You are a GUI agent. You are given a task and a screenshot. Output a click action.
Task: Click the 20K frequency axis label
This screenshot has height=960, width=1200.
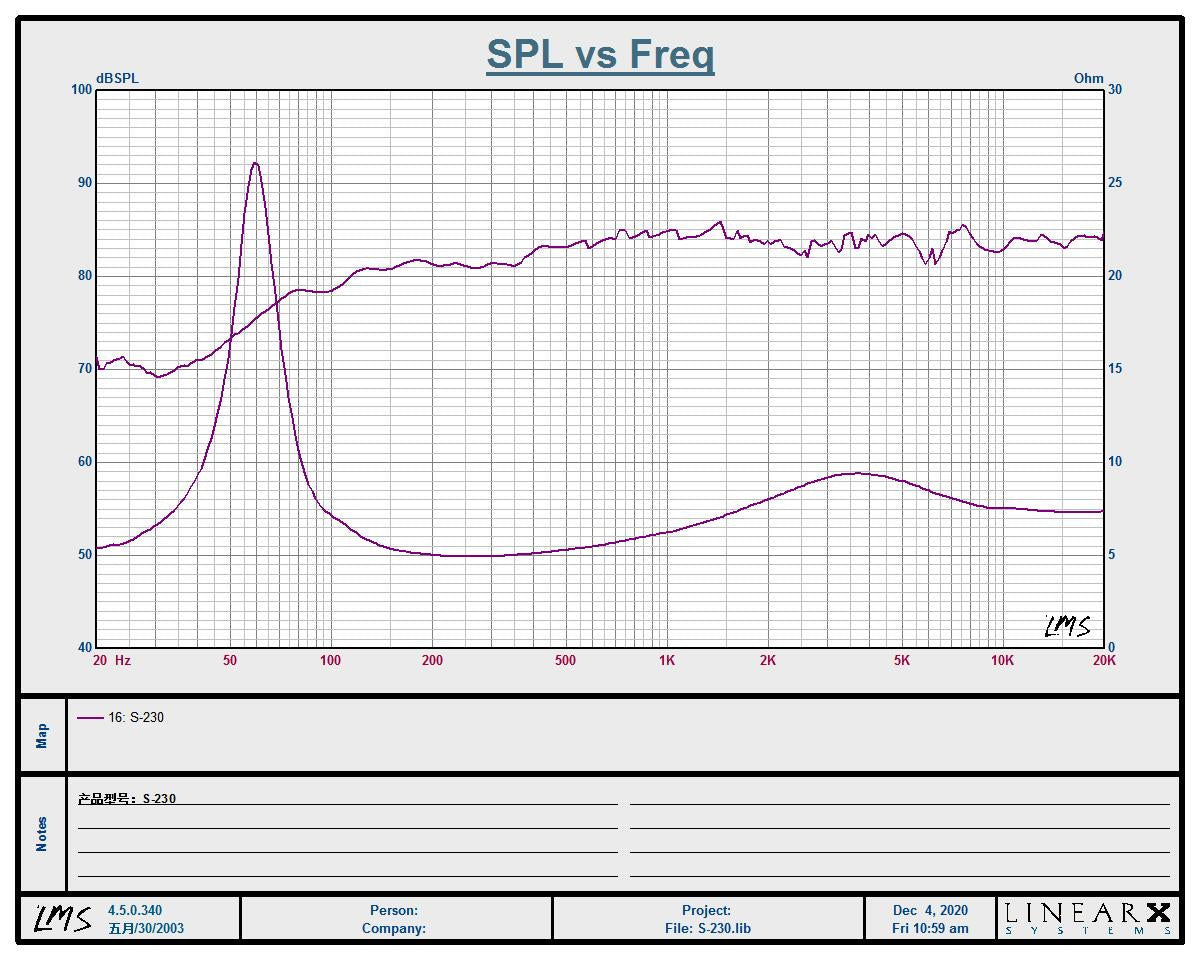point(1103,660)
